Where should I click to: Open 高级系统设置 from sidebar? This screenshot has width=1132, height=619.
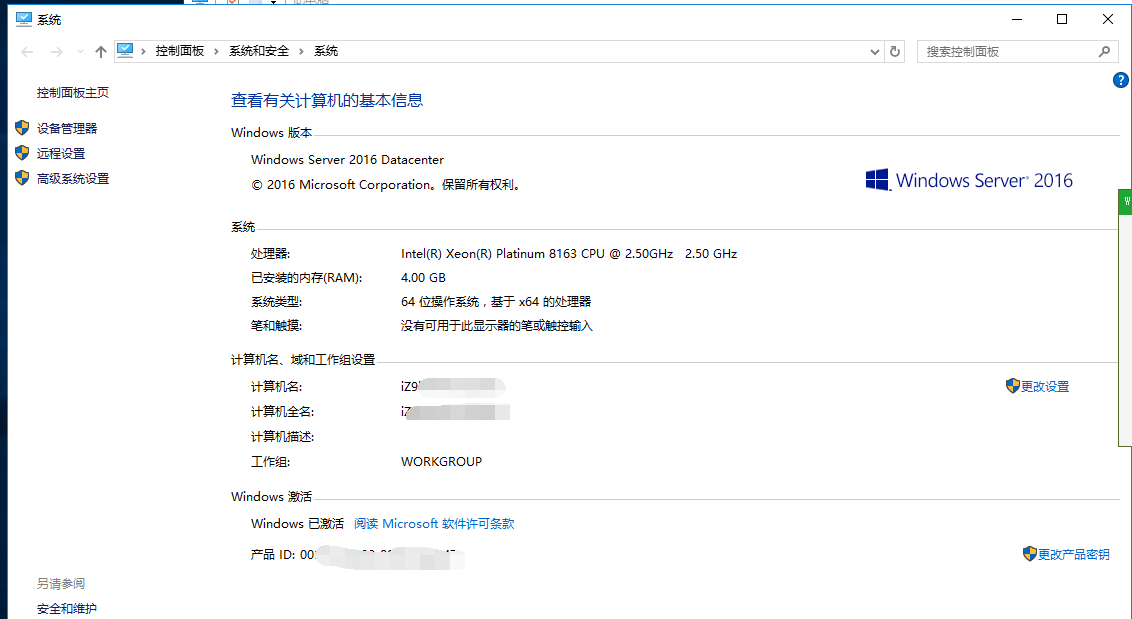point(73,178)
